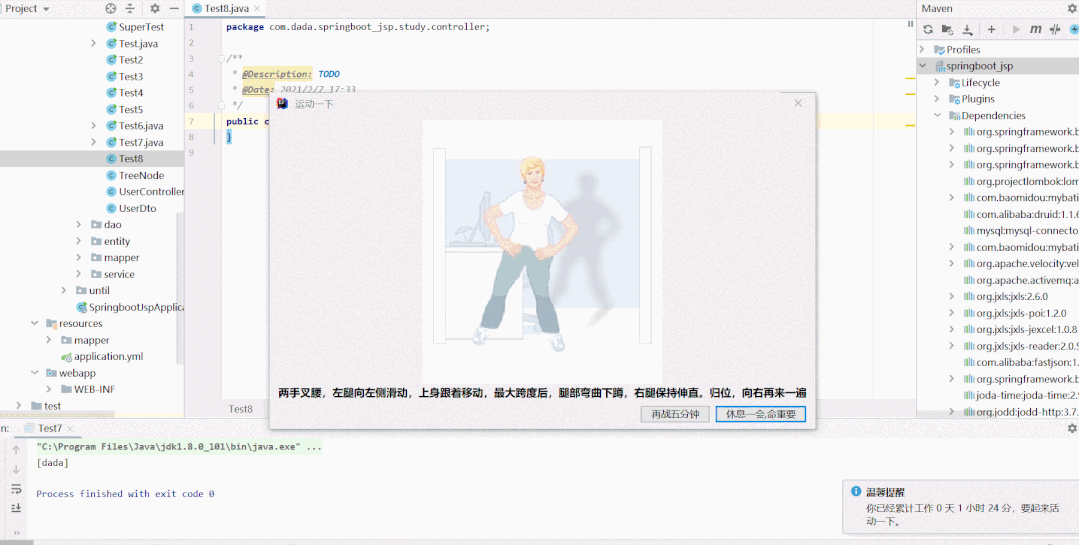Switch to the Test8.java editor tab
This screenshot has height=545, width=1079.
click(226, 8)
